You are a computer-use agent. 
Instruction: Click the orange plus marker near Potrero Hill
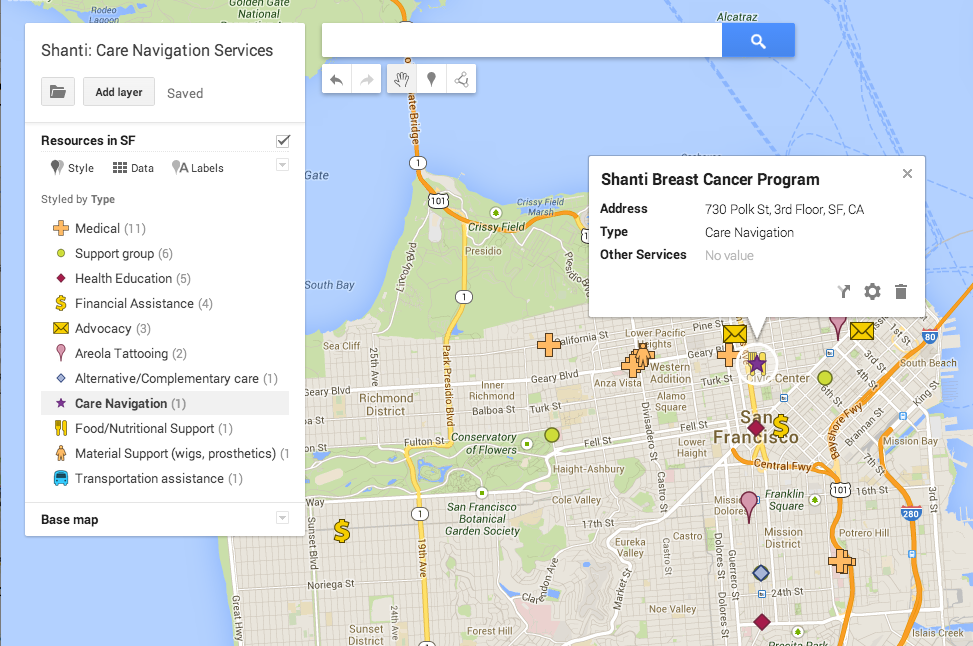tap(841, 561)
